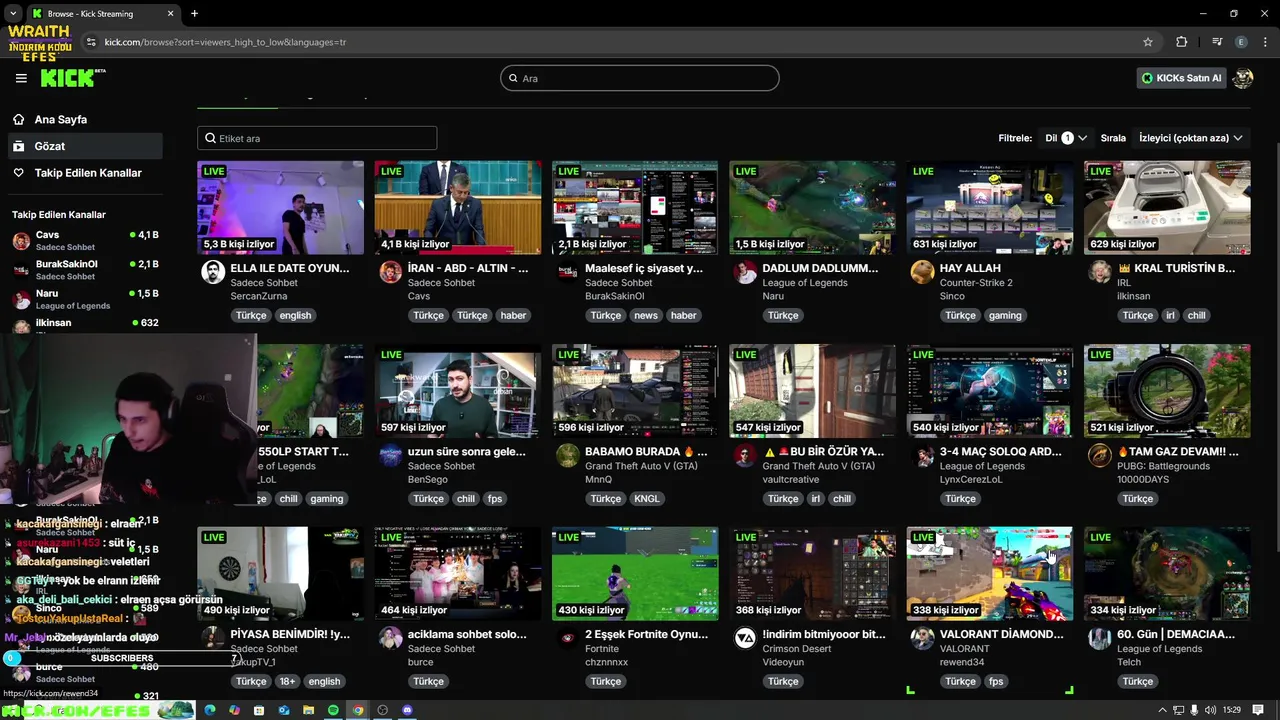Bookmark the page with the star icon
This screenshot has width=1280, height=720.
point(1148,42)
